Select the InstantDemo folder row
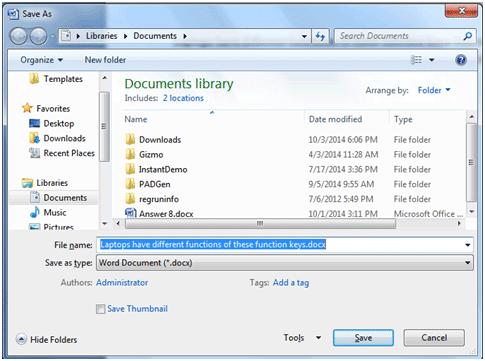This screenshot has height=361, width=485. point(163,169)
